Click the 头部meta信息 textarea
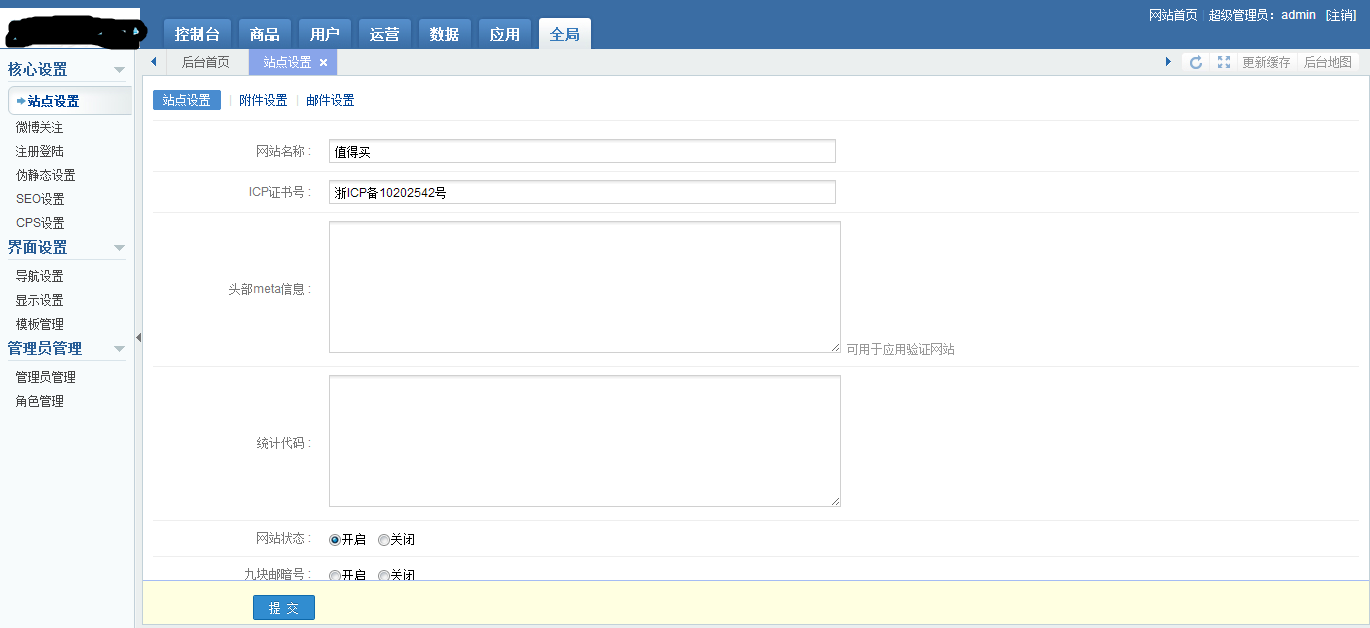1370x628 pixels. click(x=585, y=287)
